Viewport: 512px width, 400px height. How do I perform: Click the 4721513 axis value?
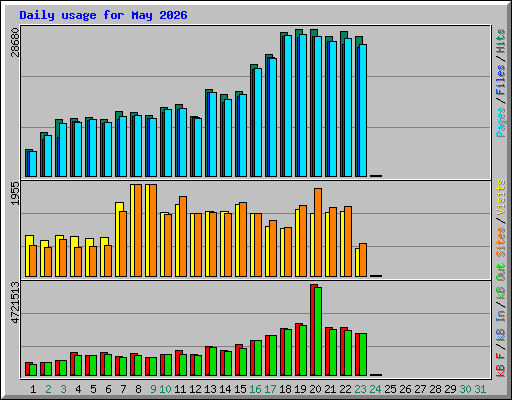[x=15, y=303]
